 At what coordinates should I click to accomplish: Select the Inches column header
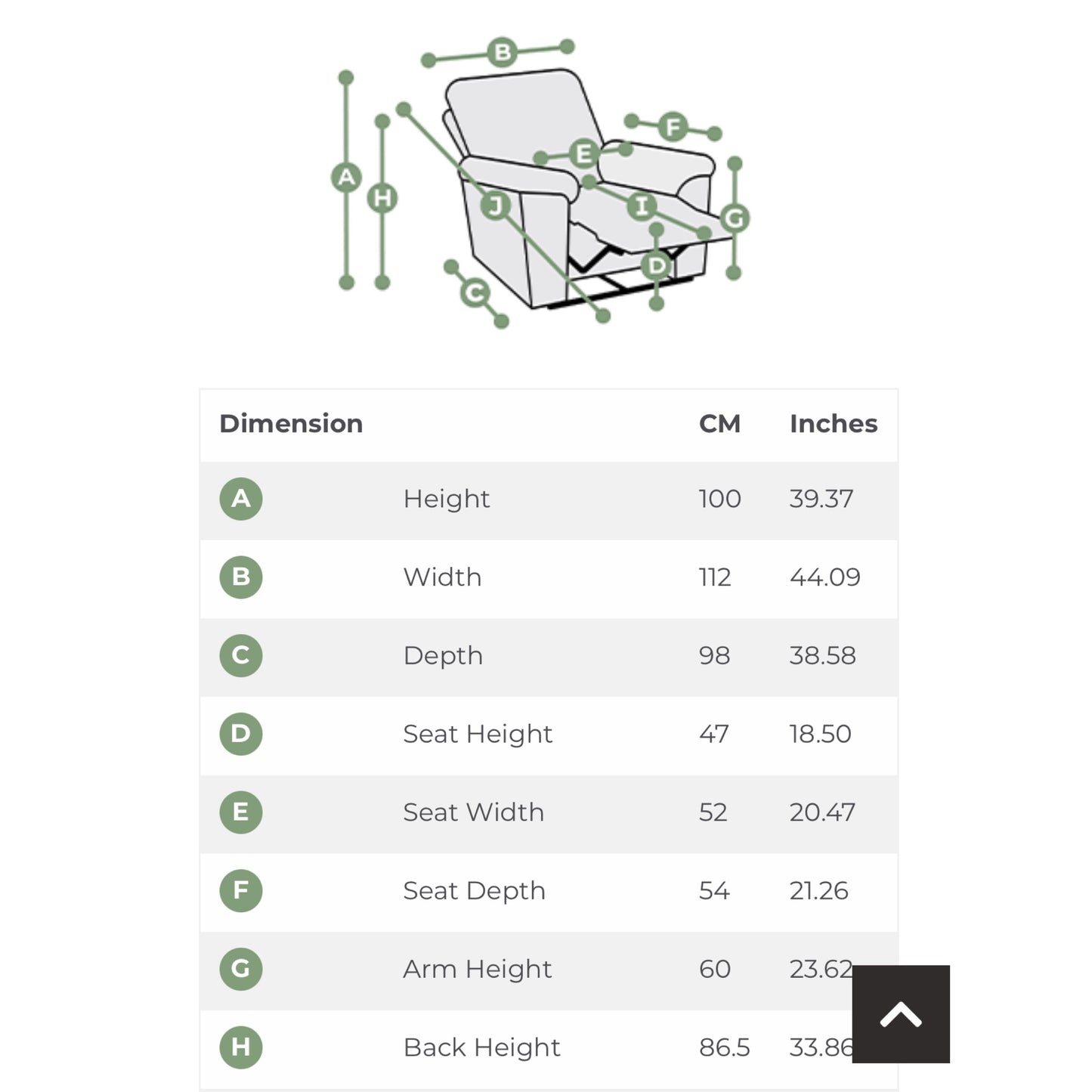[834, 424]
